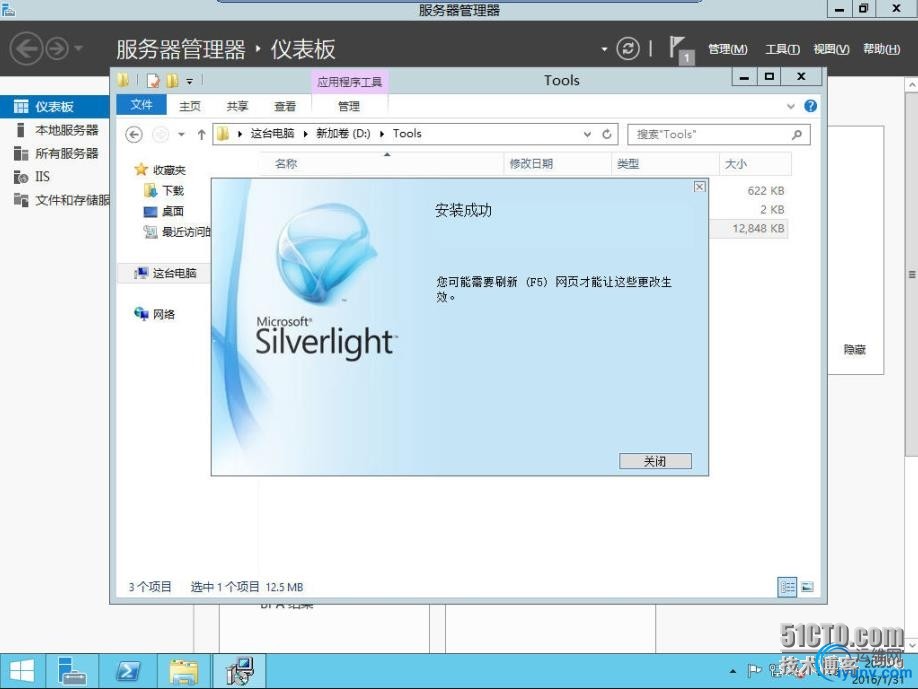Switch Explorer to details view icon
This screenshot has height=689, width=918.
(787, 587)
